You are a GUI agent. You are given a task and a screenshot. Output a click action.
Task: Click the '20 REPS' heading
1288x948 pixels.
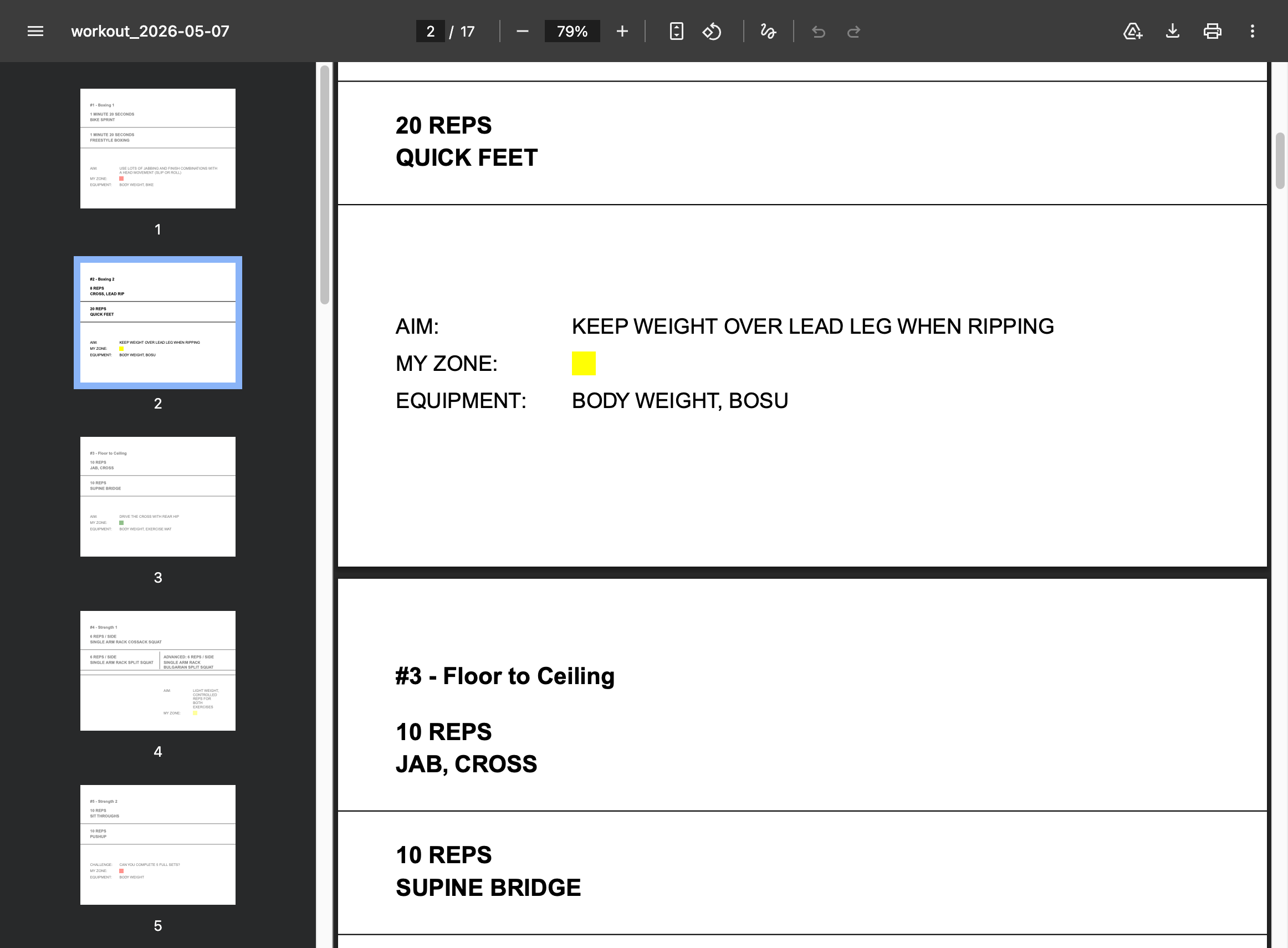tap(443, 125)
